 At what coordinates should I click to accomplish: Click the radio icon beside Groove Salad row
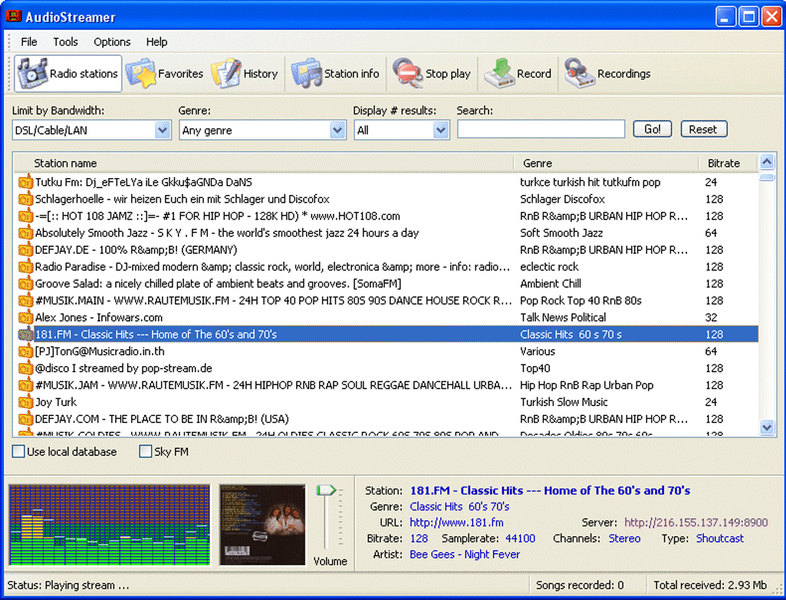[25, 284]
